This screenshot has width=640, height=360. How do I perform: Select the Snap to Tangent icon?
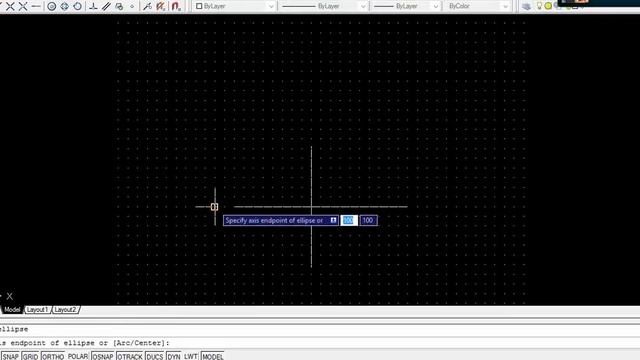click(x=78, y=6)
